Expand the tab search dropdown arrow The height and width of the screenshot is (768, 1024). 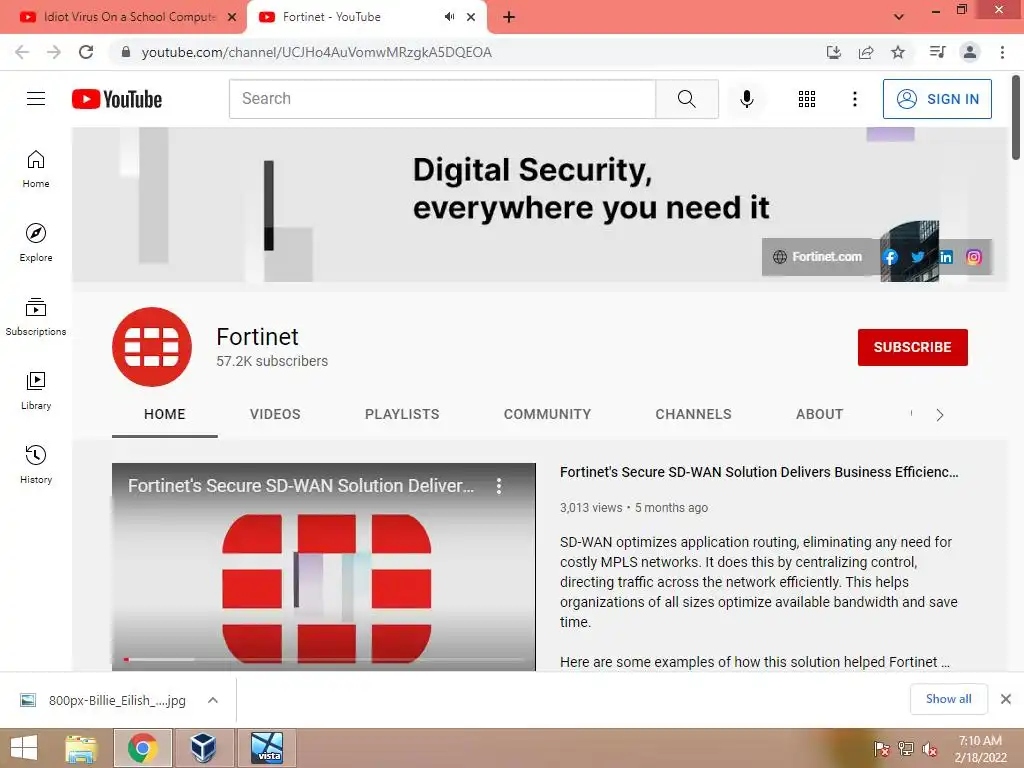(x=899, y=17)
